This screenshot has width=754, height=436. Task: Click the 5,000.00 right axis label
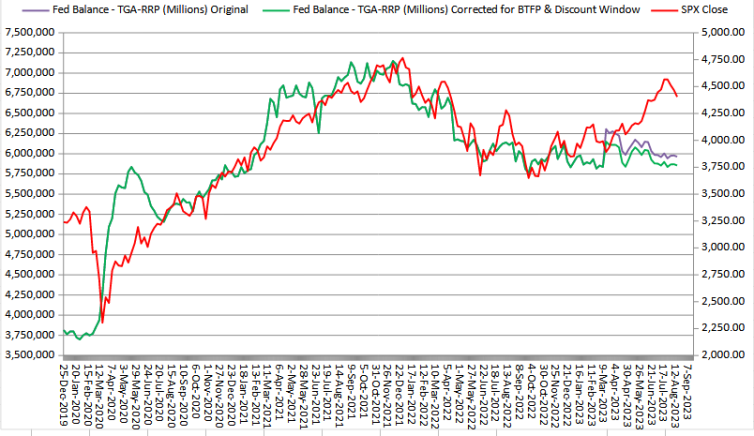click(x=723, y=33)
